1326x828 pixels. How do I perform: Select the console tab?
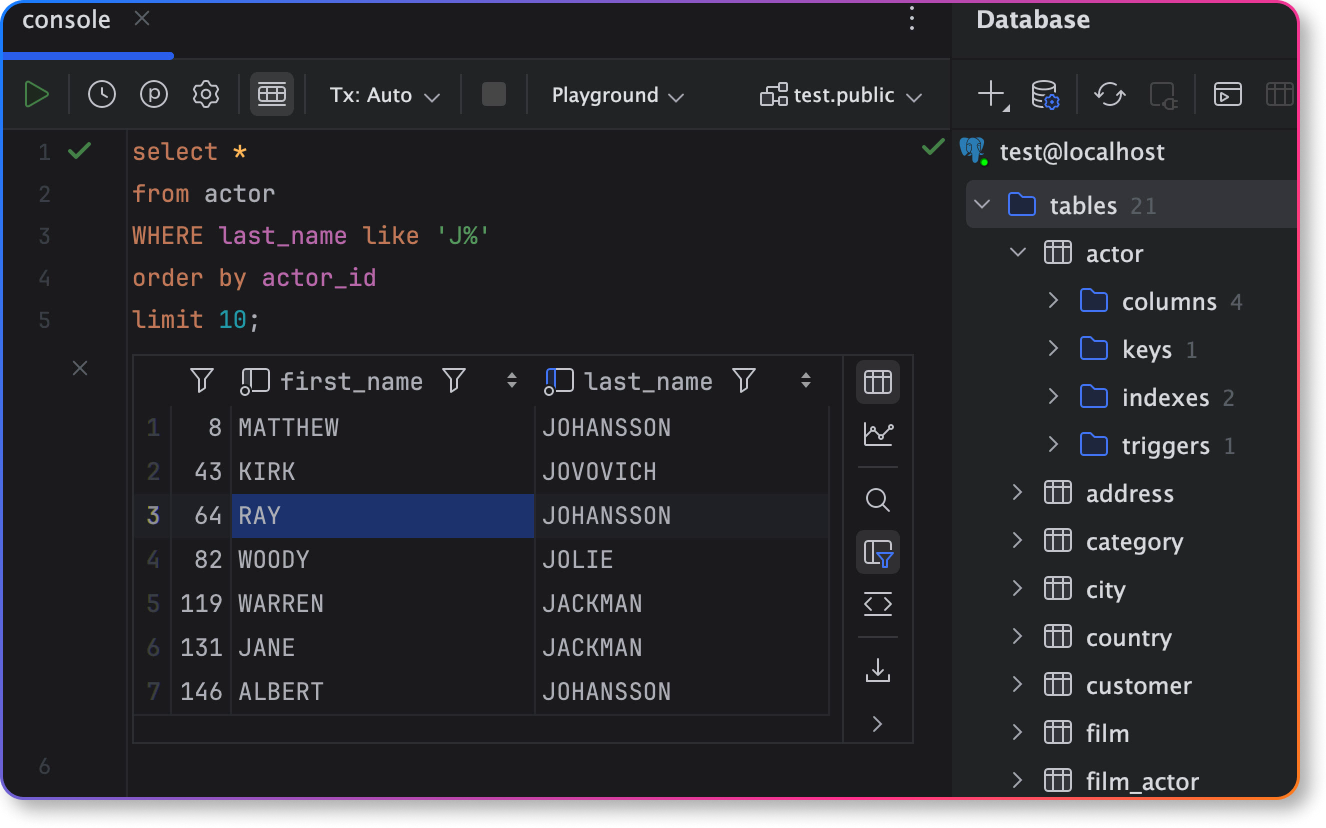pos(66,20)
